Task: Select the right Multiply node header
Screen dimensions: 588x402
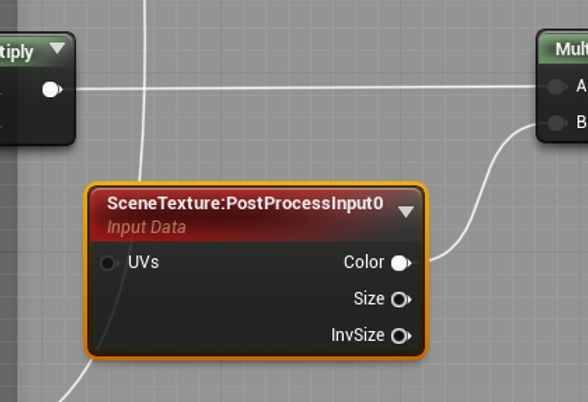Action: 563,49
